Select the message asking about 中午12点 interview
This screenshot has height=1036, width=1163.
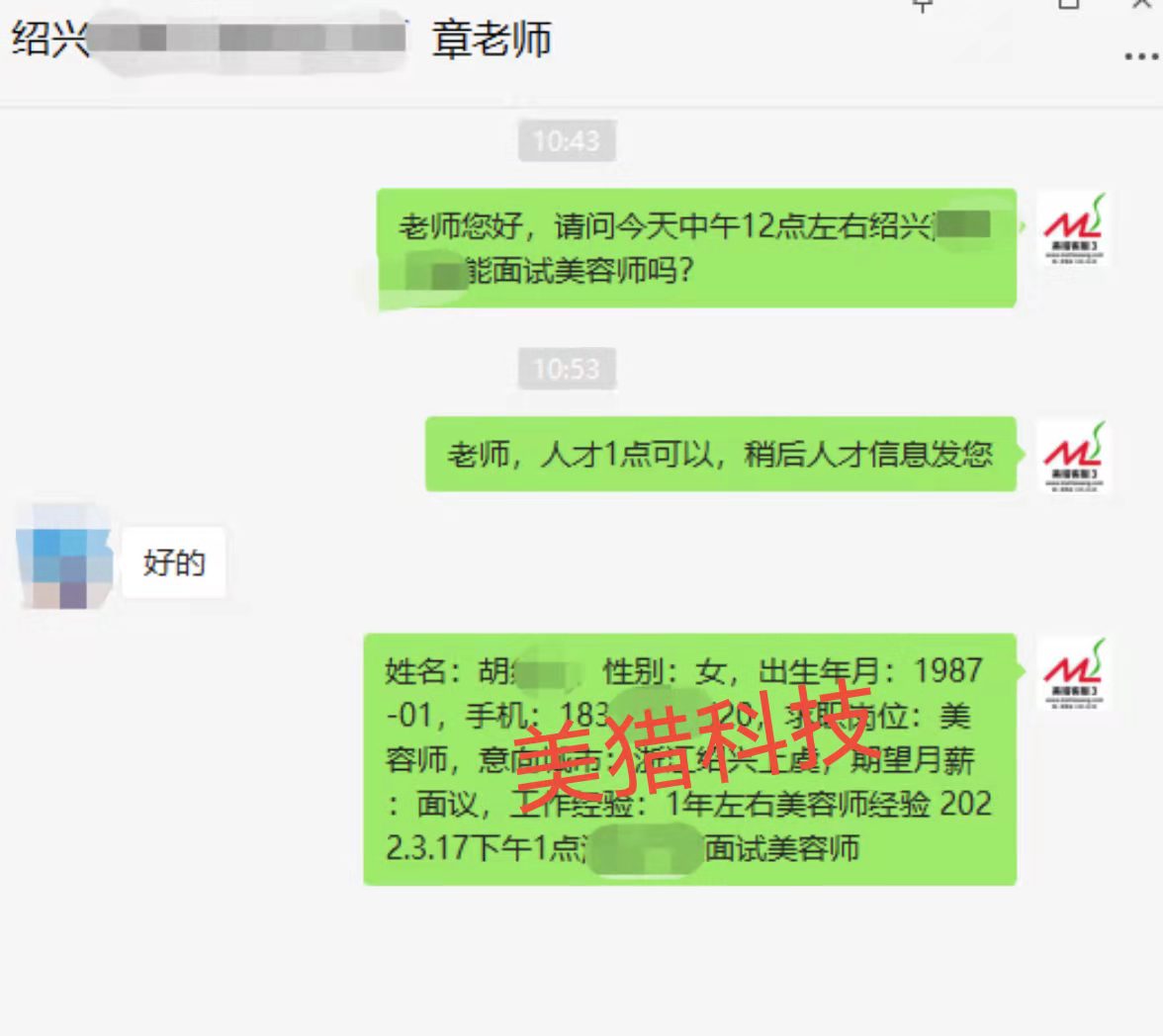point(696,248)
